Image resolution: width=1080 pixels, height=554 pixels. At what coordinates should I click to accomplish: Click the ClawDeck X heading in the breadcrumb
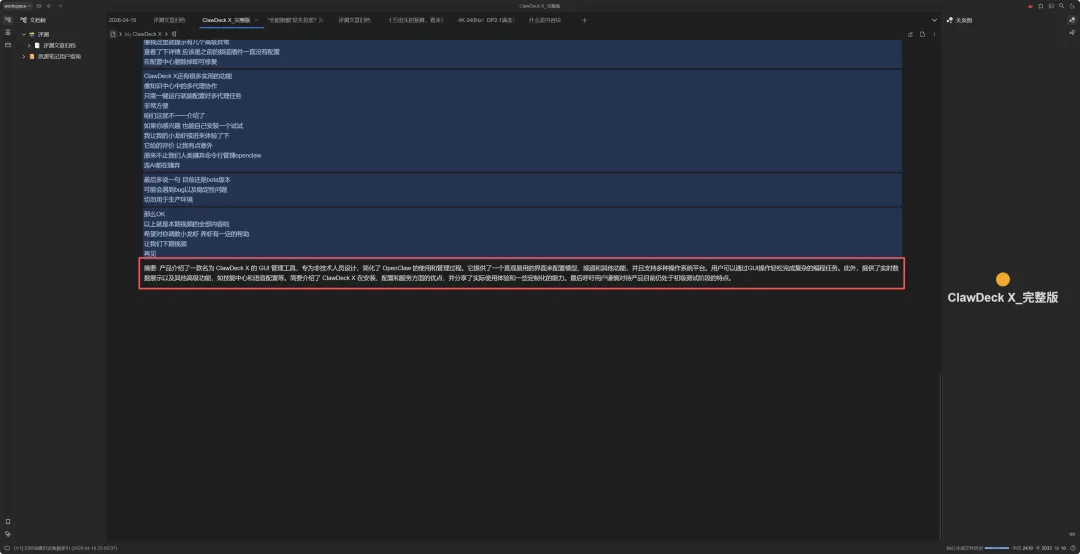coord(143,34)
